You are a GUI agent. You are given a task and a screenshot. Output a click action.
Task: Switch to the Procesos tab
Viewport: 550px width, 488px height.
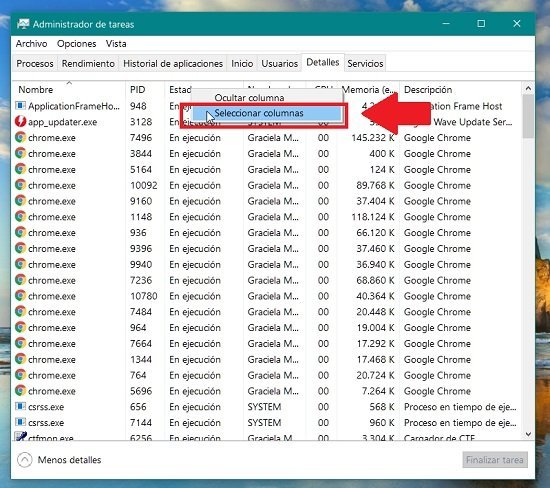[35, 63]
